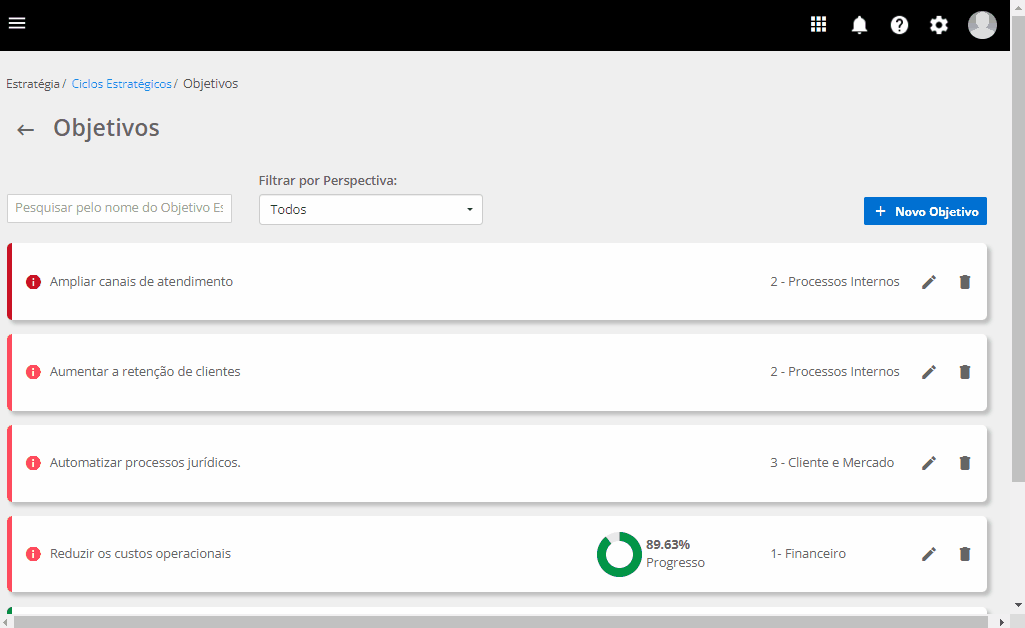The image size is (1025, 628).
Task: Click the 89.63% progress donut chart
Action: (619, 554)
